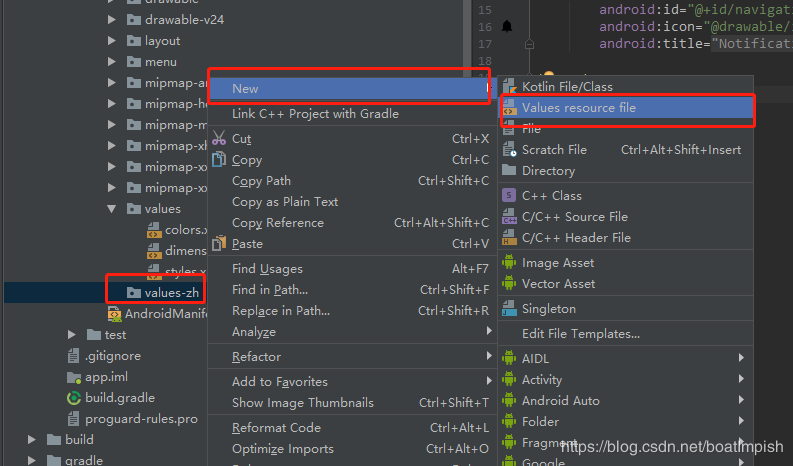Screen dimensions: 793x466
Task: Expand the gradle folder arrow
Action: coord(31,460)
